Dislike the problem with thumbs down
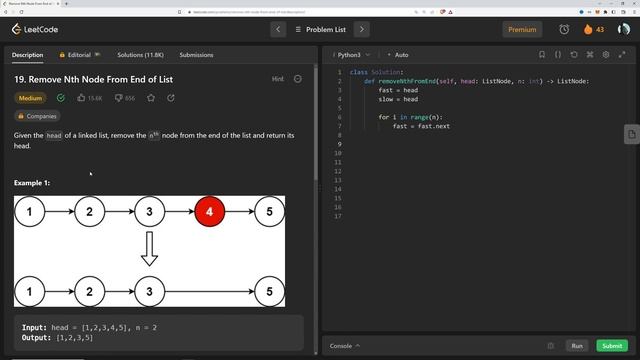Screen dimensions: 640x360 tap(118, 98)
